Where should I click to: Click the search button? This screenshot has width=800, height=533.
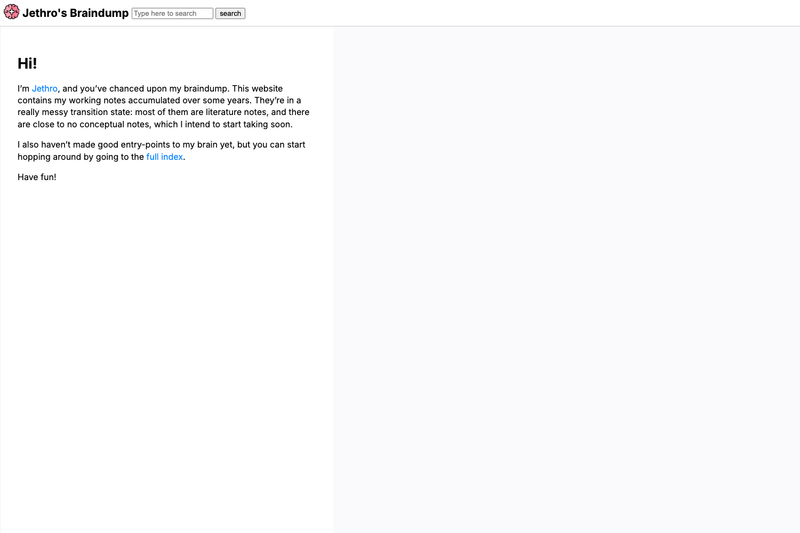pyautogui.click(x=230, y=13)
